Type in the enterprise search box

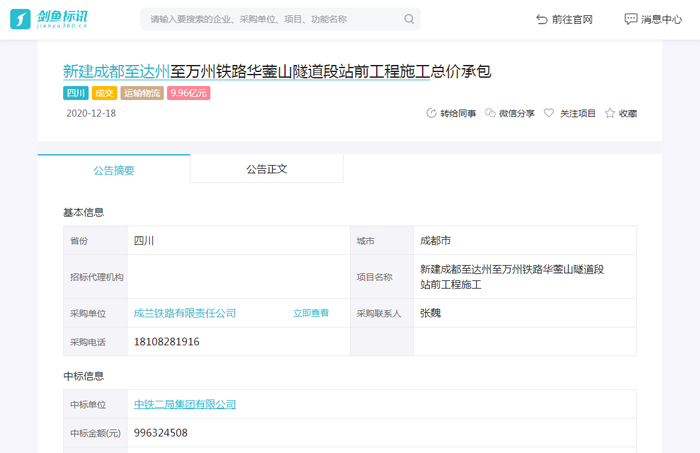tap(270, 19)
